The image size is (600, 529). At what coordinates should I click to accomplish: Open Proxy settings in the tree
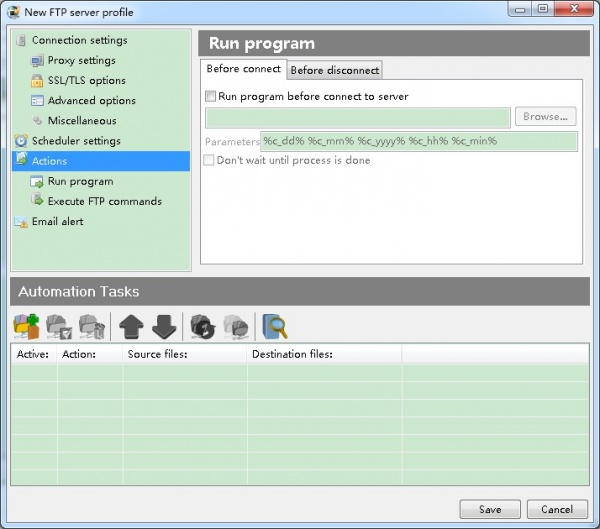coord(81,61)
